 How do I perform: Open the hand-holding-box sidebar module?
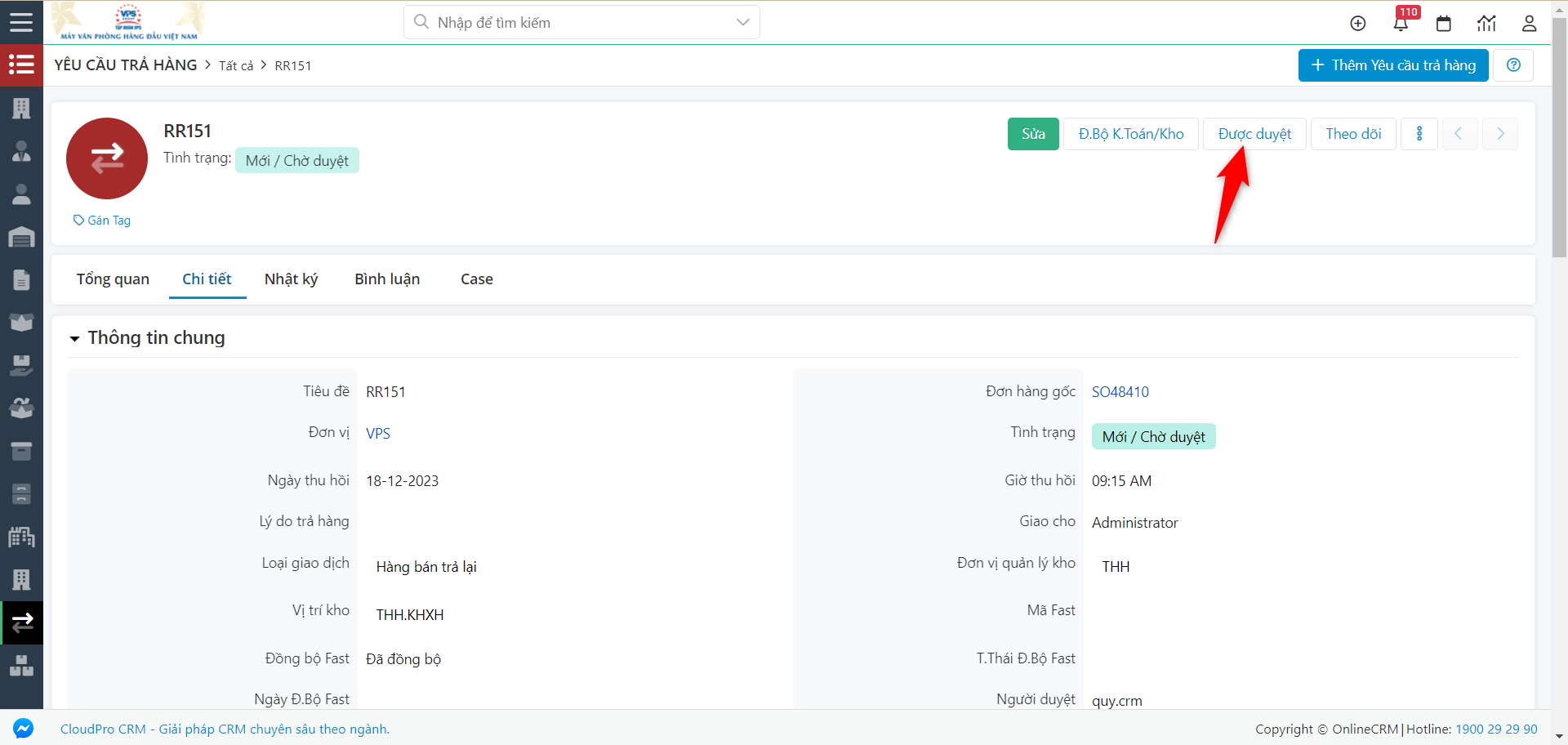pyautogui.click(x=21, y=365)
